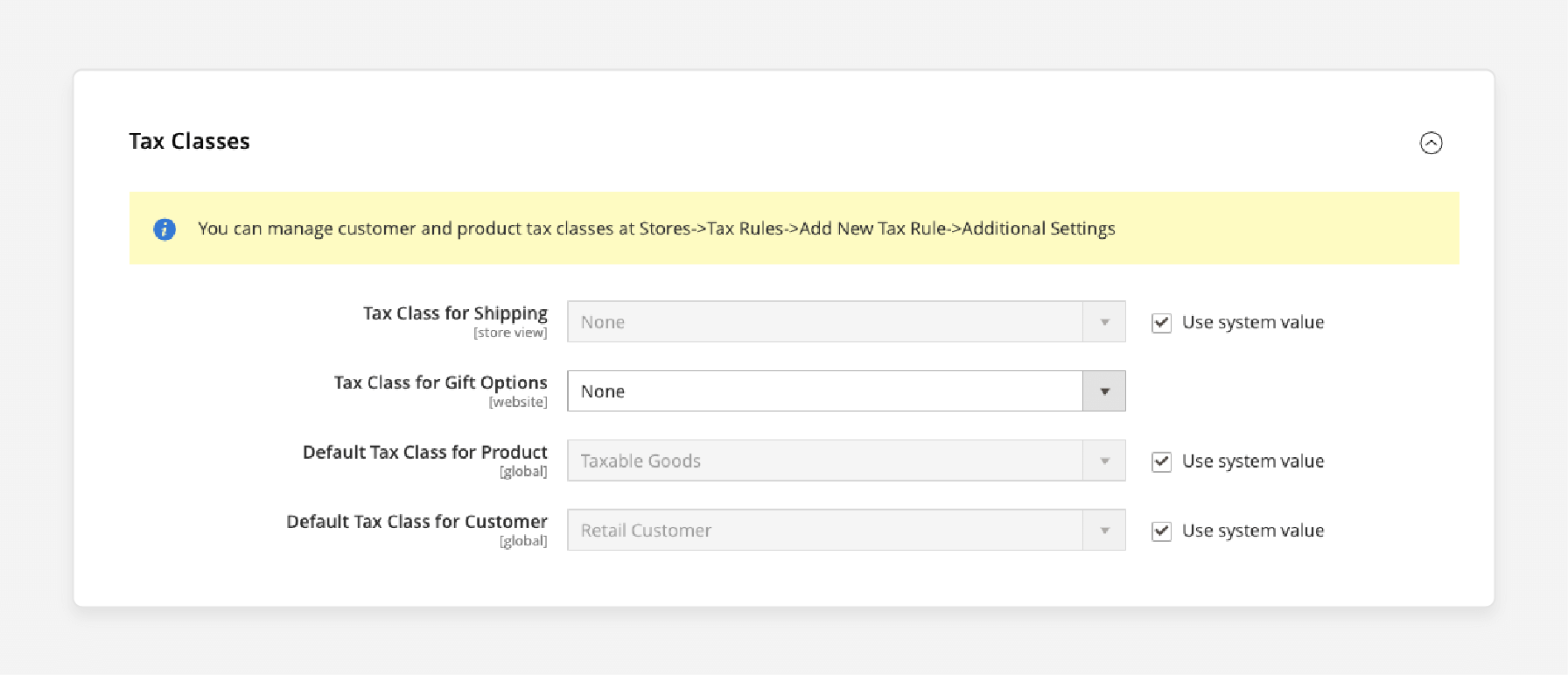The width and height of the screenshot is (1568, 675).
Task: Click the Tax Classes section heading
Action: point(189,142)
